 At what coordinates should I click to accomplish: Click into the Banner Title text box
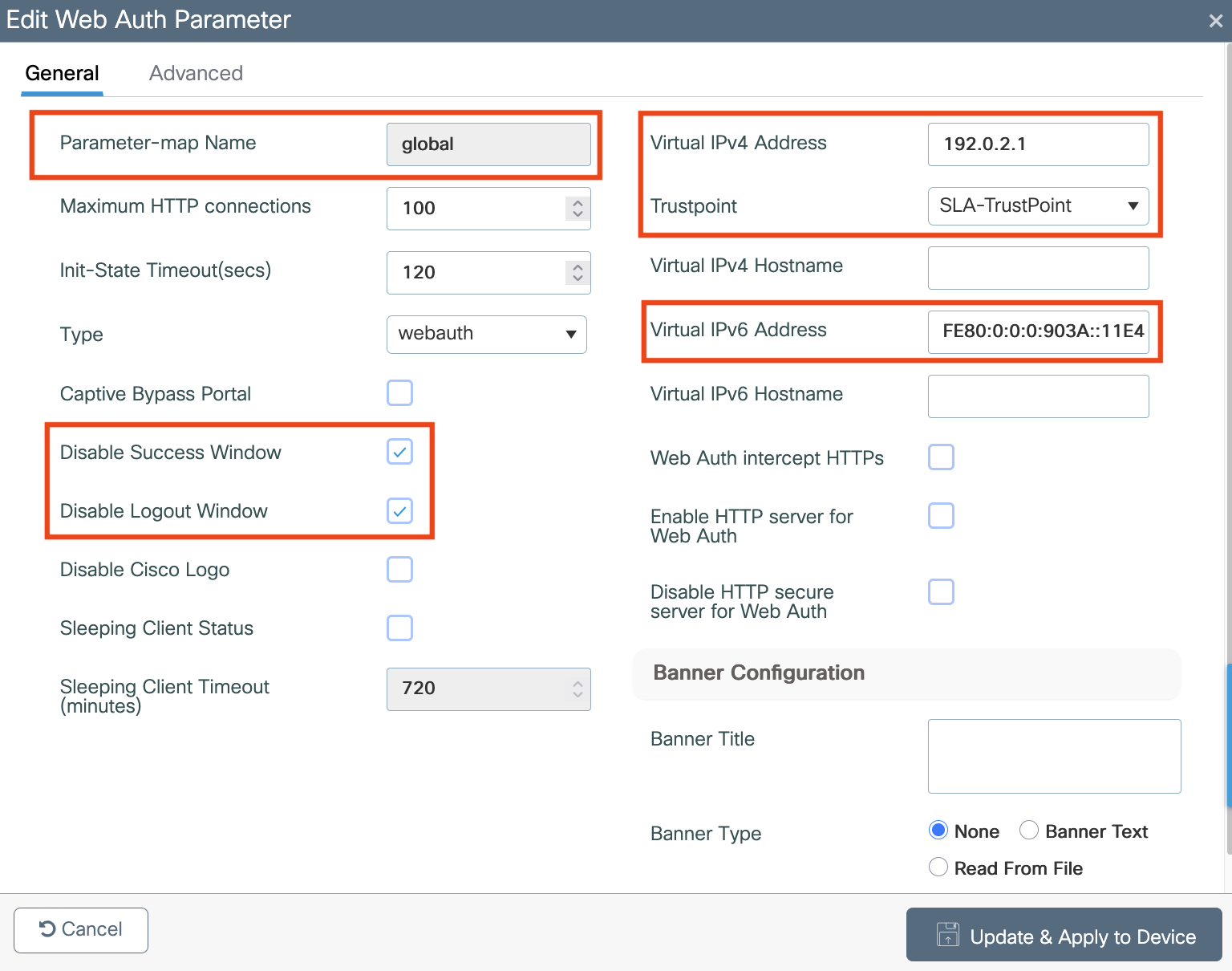[1054, 756]
